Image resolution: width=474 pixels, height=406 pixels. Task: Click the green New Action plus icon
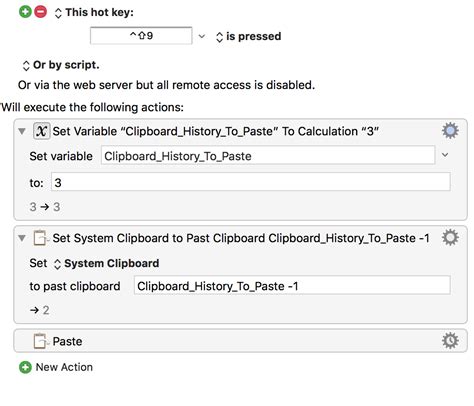pyautogui.click(x=25, y=367)
